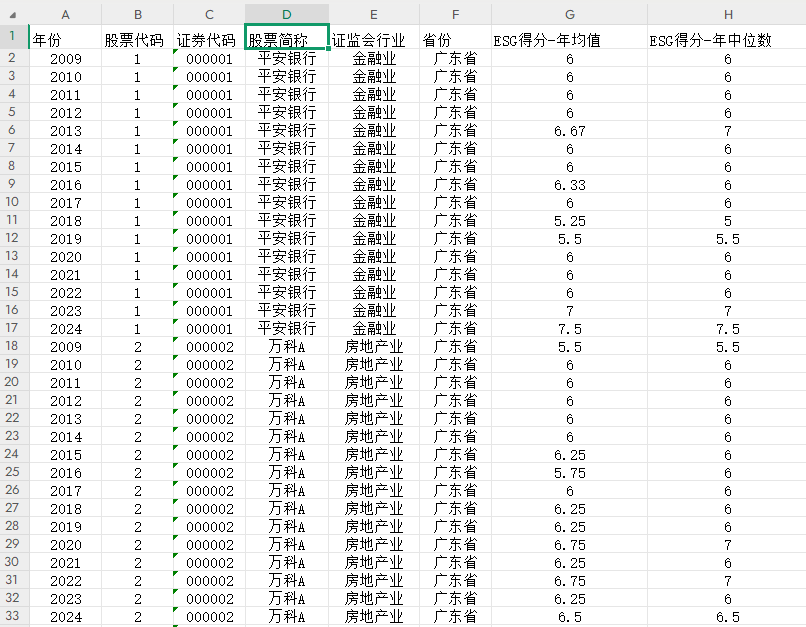Click 万科A cell in row 18
Image resolution: width=806 pixels, height=627 pixels.
click(287, 346)
